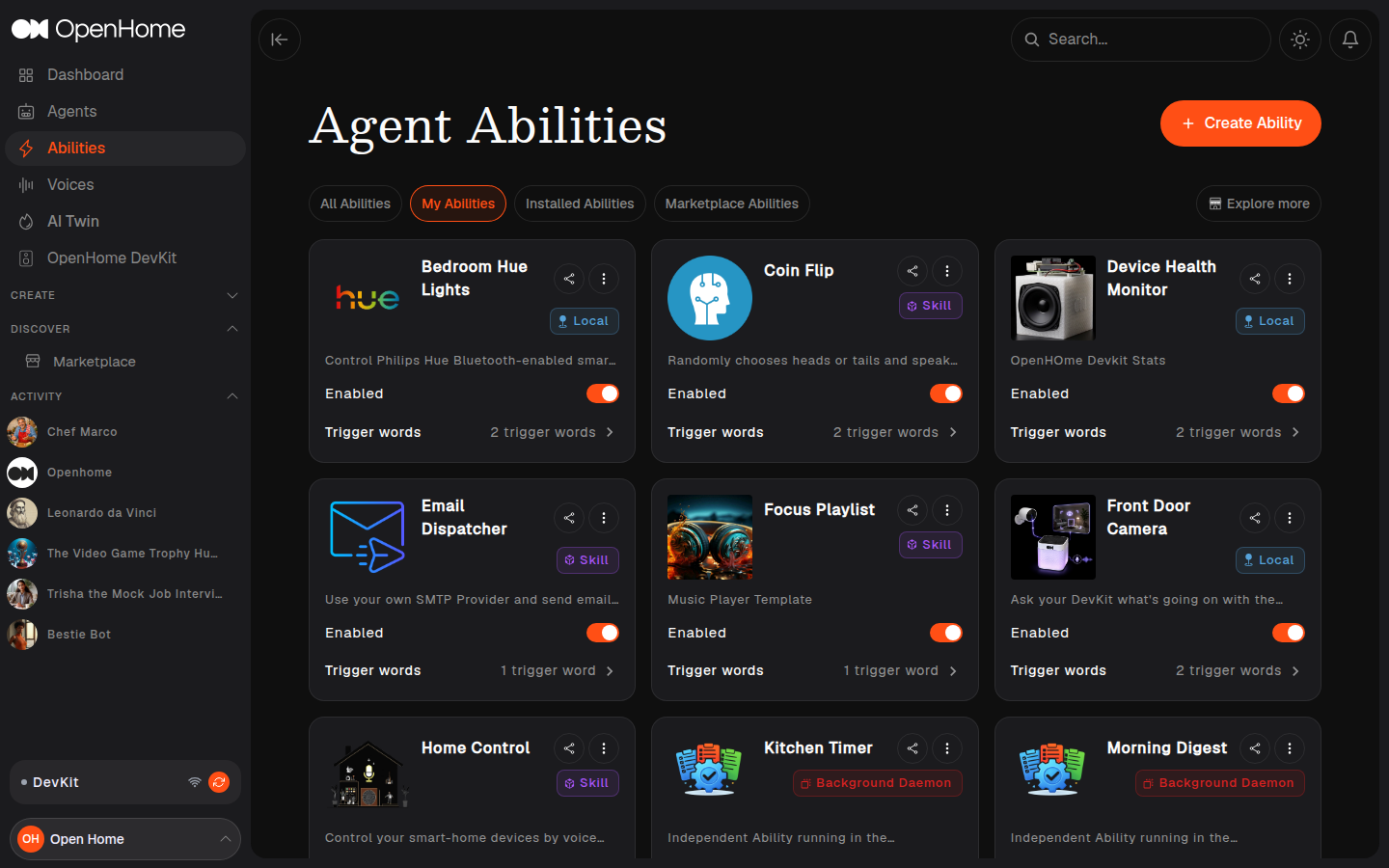Share the Email Dispatcher ability

569,518
